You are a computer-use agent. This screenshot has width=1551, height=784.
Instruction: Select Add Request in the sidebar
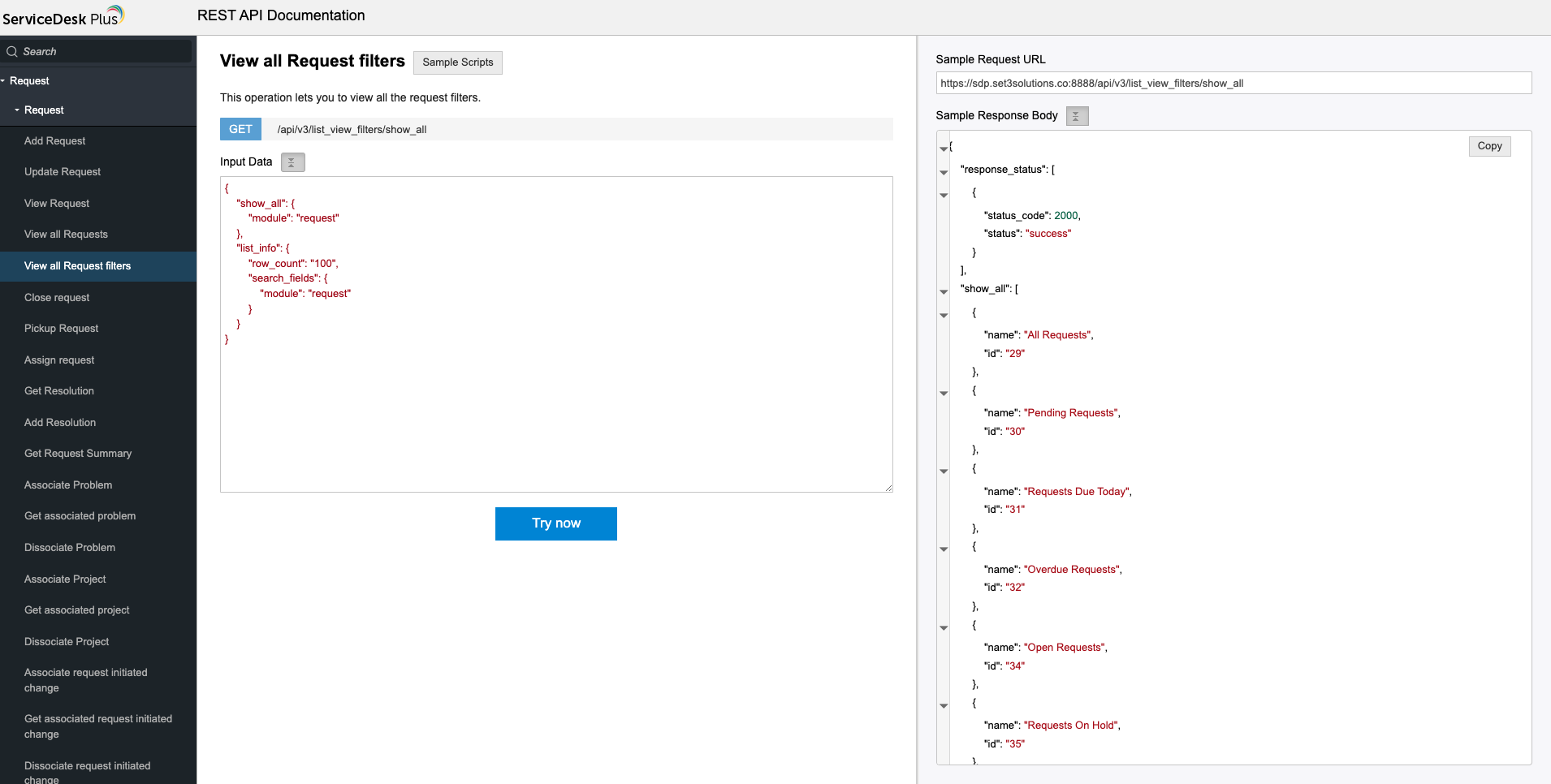[x=54, y=140]
